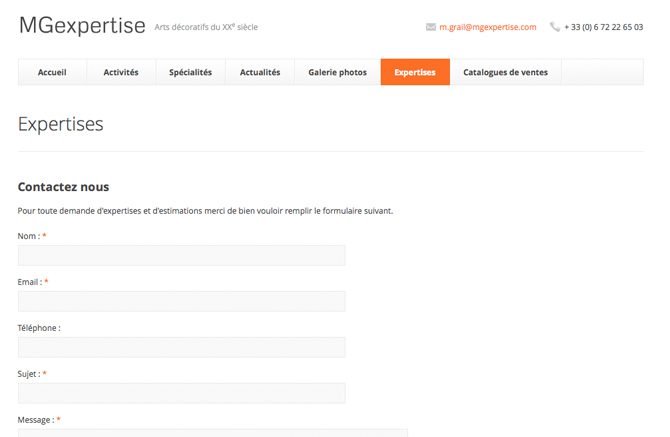The image size is (670, 437).
Task: Click the MGexpertise site logo
Action: (x=82, y=27)
